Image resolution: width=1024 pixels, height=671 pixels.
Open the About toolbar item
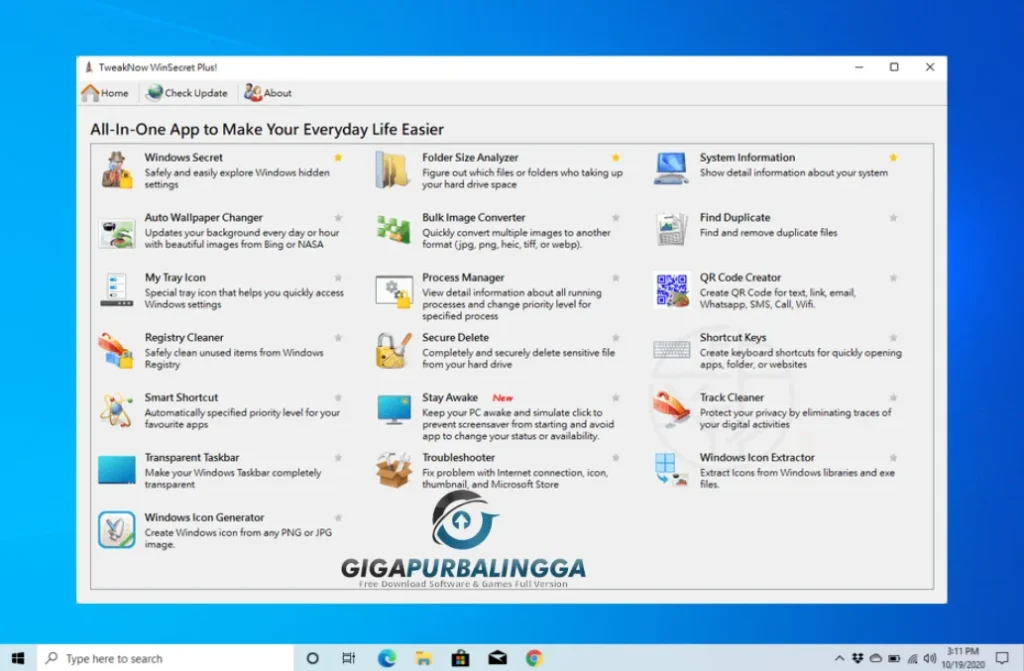pos(268,93)
